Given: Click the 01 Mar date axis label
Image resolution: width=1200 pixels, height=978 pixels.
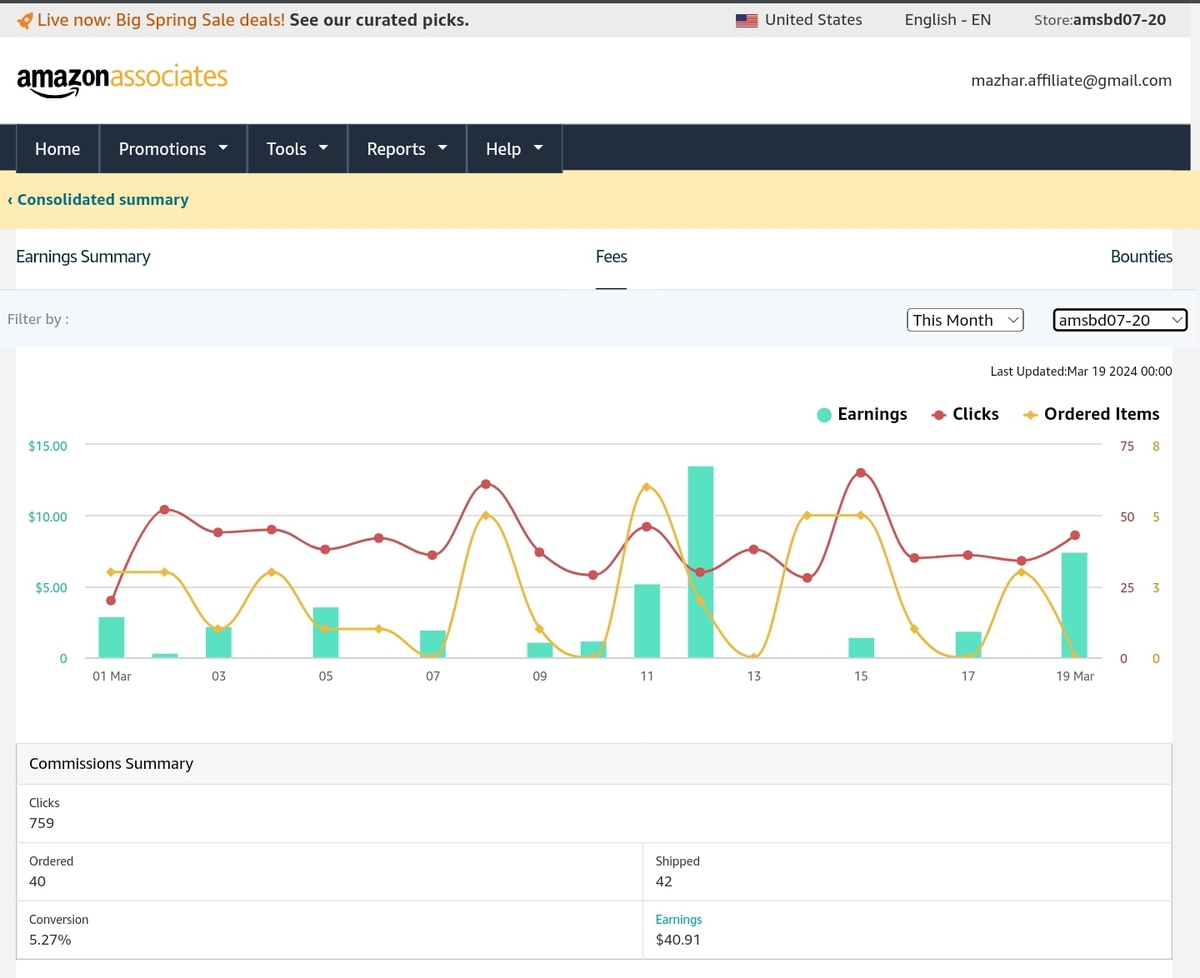Looking at the screenshot, I should 112,677.
